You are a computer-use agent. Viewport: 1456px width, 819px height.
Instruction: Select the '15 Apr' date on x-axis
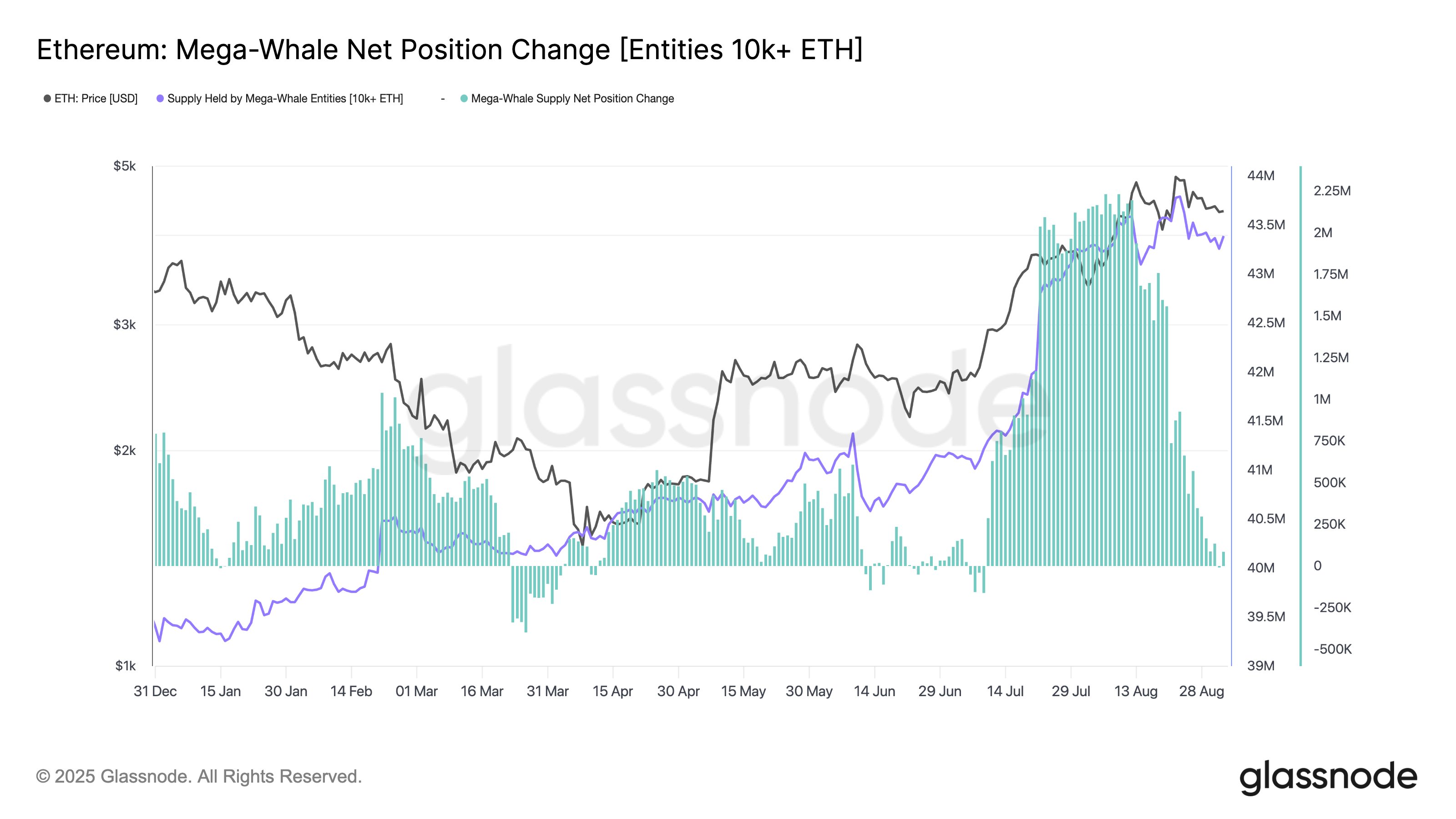coord(613,691)
